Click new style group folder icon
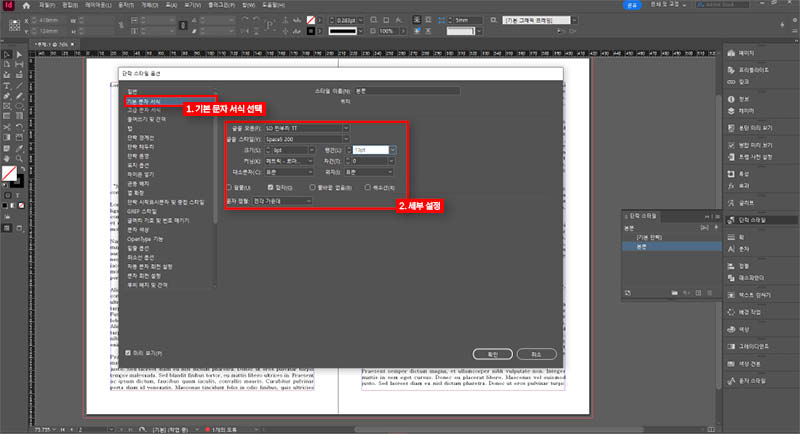The width and height of the screenshot is (800, 434). coord(674,293)
